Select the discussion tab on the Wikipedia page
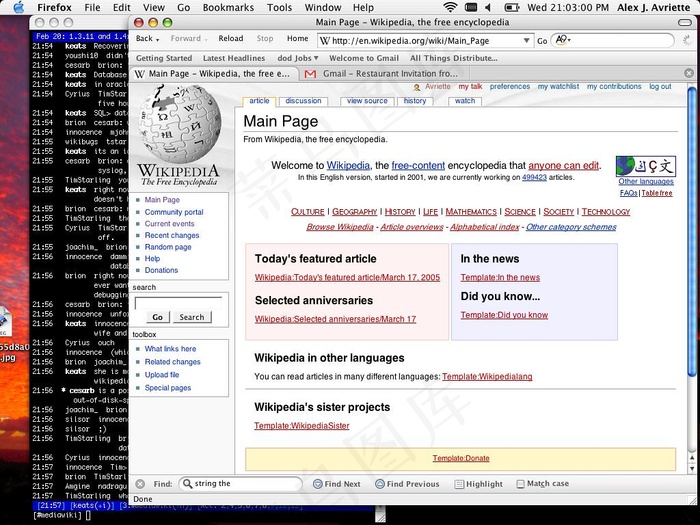Image resolution: width=700 pixels, height=525 pixels. coord(303,101)
